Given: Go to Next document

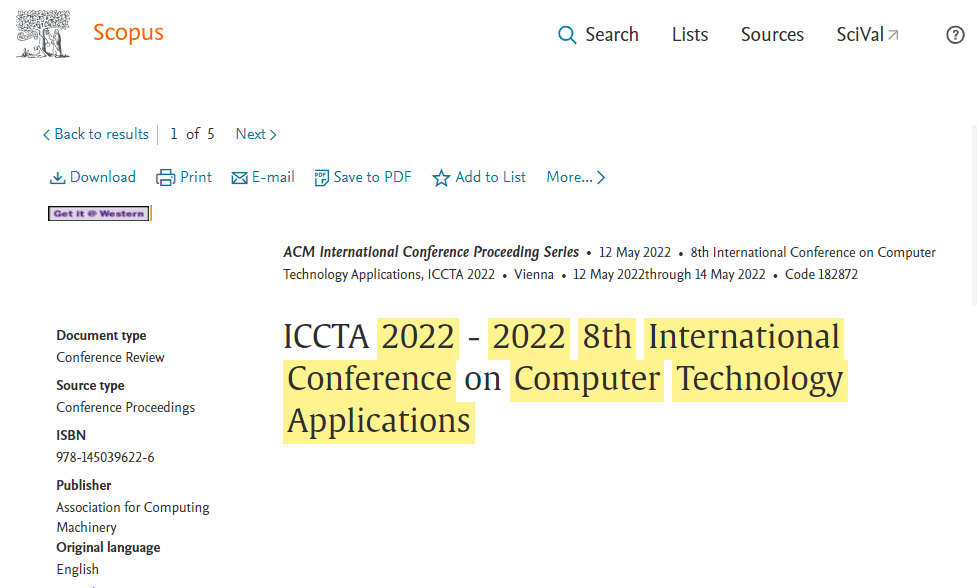Looking at the screenshot, I should 256,134.
